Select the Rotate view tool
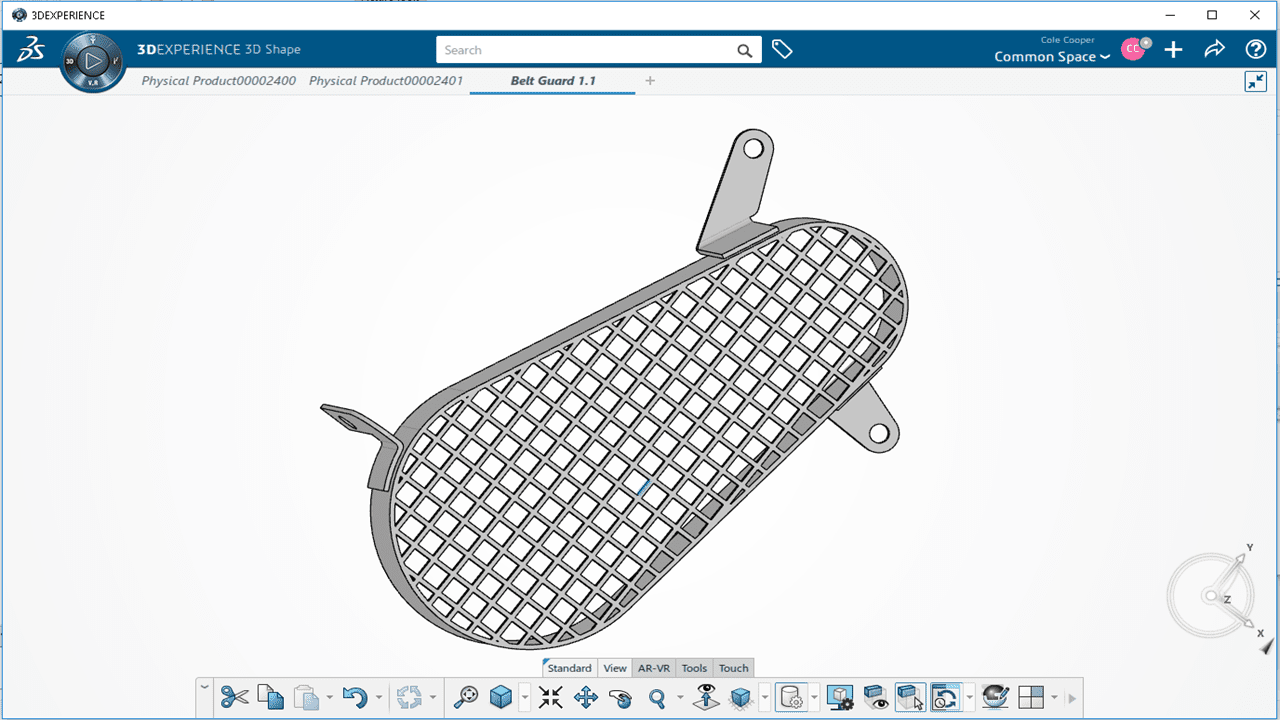This screenshot has height=720, width=1280. [x=621, y=697]
